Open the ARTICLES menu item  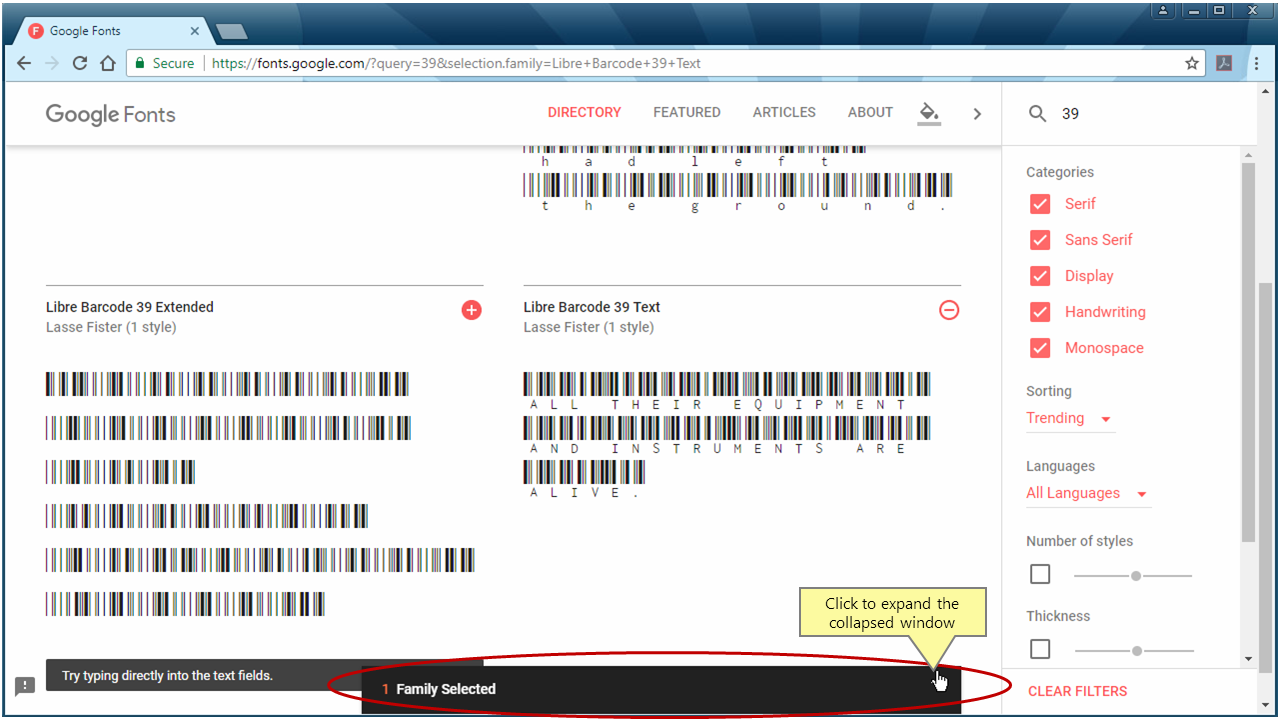[x=784, y=112]
